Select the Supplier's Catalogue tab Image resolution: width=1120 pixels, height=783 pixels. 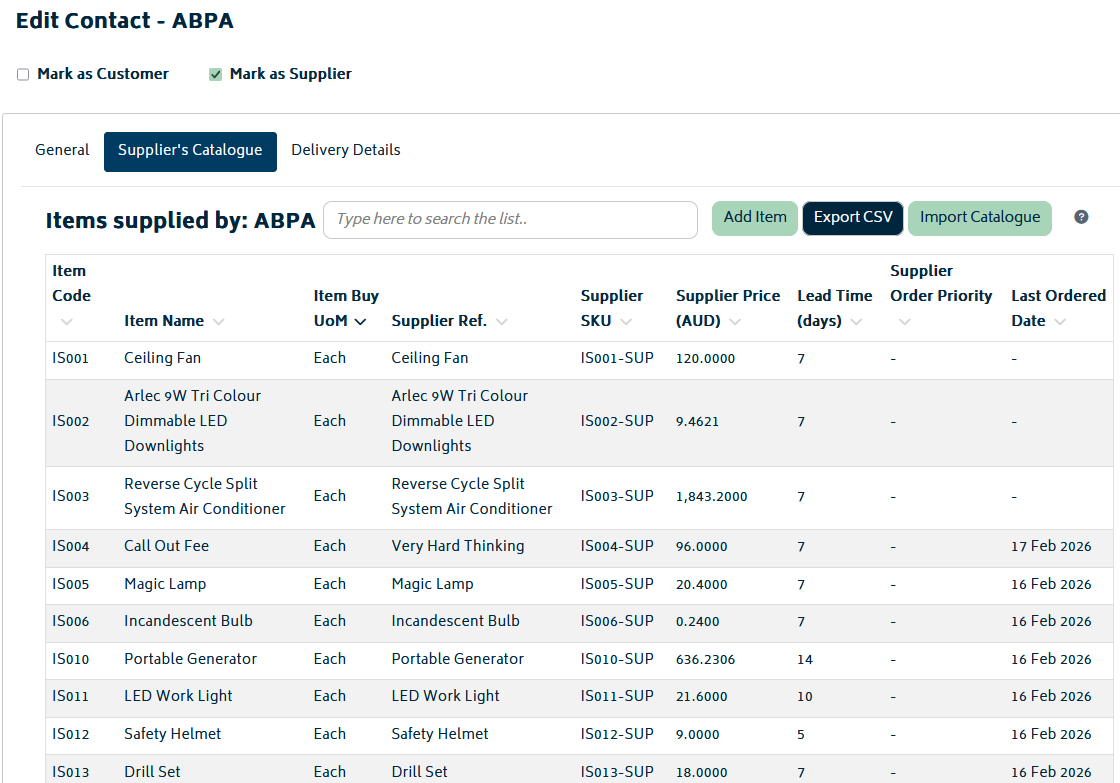tap(190, 151)
